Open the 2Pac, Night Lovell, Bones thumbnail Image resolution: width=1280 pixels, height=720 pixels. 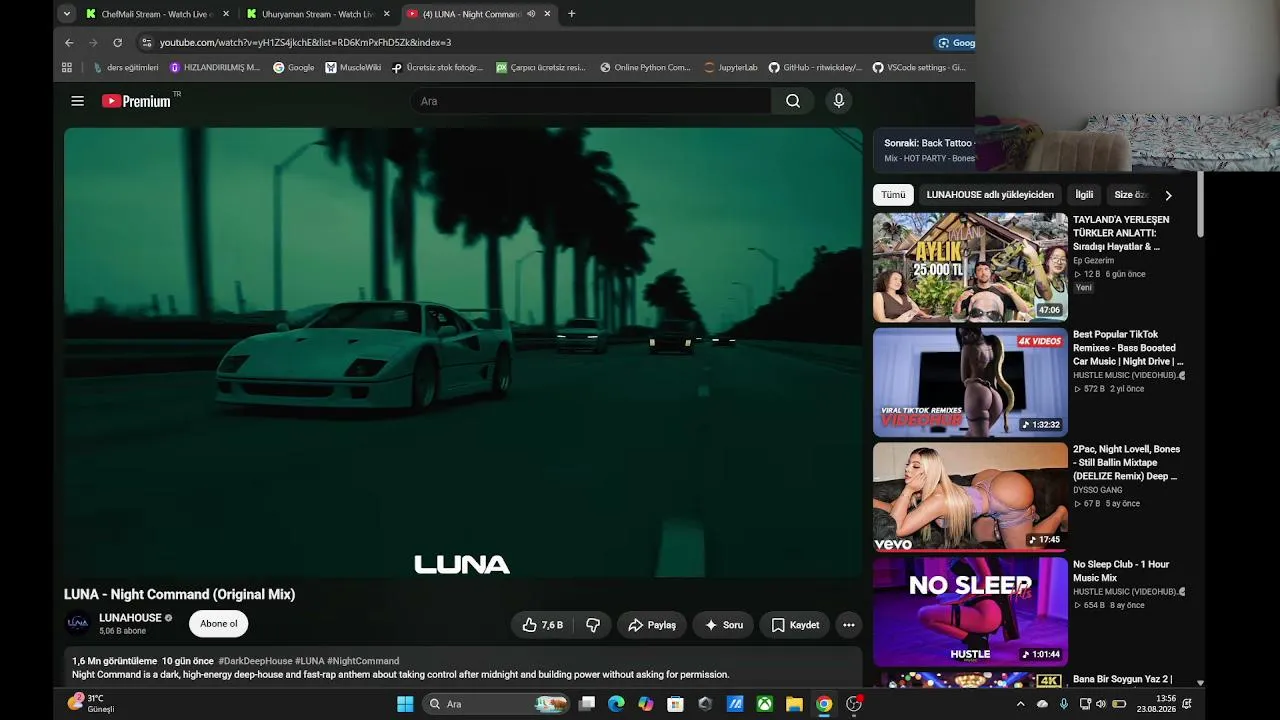pyautogui.click(x=970, y=497)
